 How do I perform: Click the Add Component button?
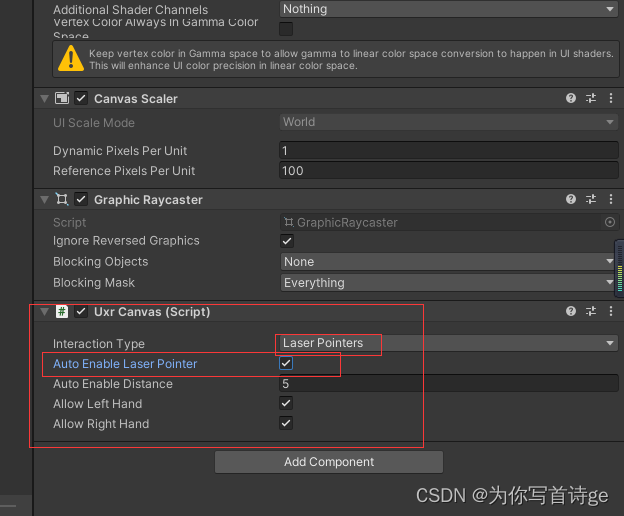[x=329, y=462]
